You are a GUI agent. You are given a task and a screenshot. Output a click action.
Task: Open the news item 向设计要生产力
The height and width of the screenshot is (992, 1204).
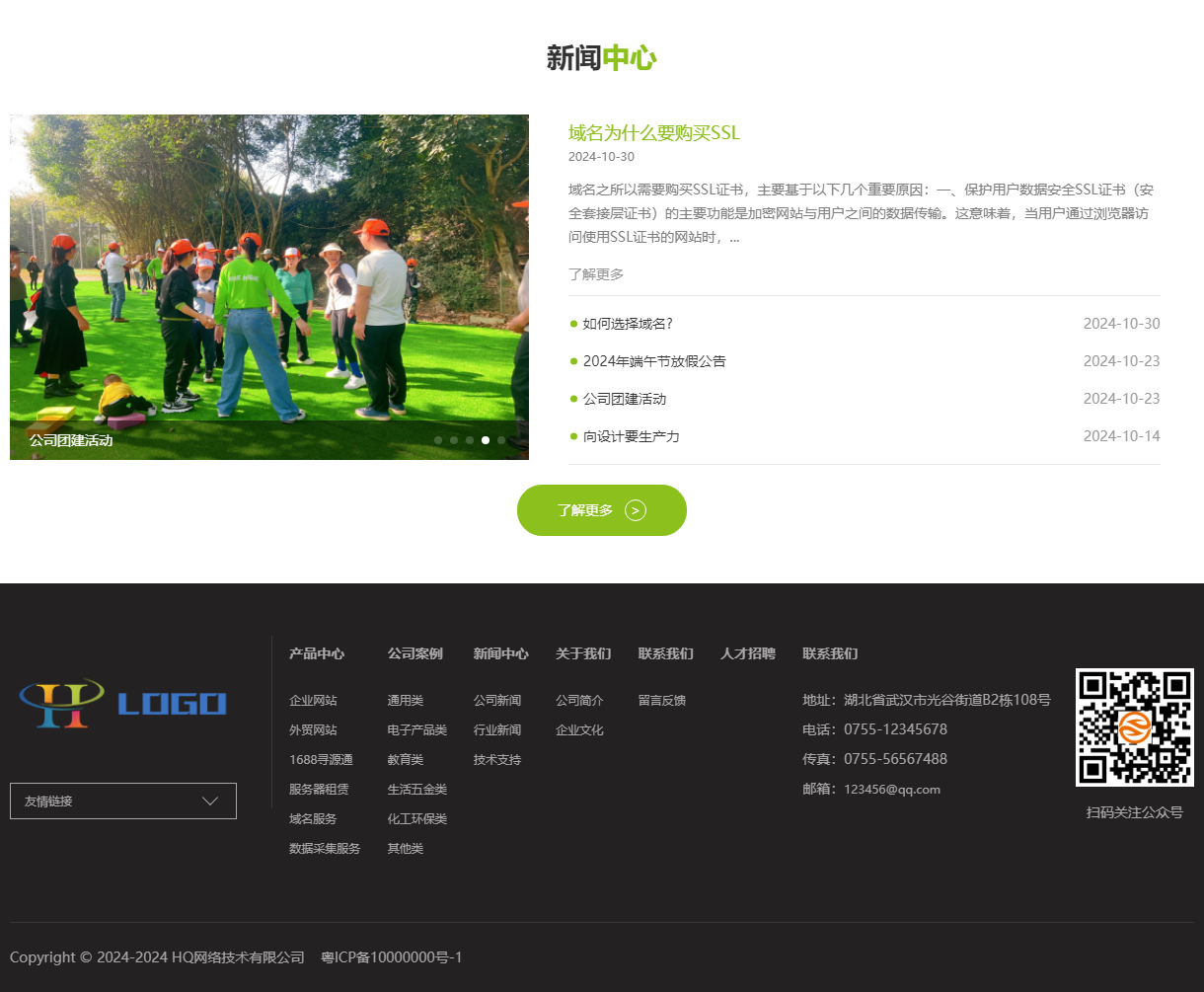pyautogui.click(x=632, y=436)
